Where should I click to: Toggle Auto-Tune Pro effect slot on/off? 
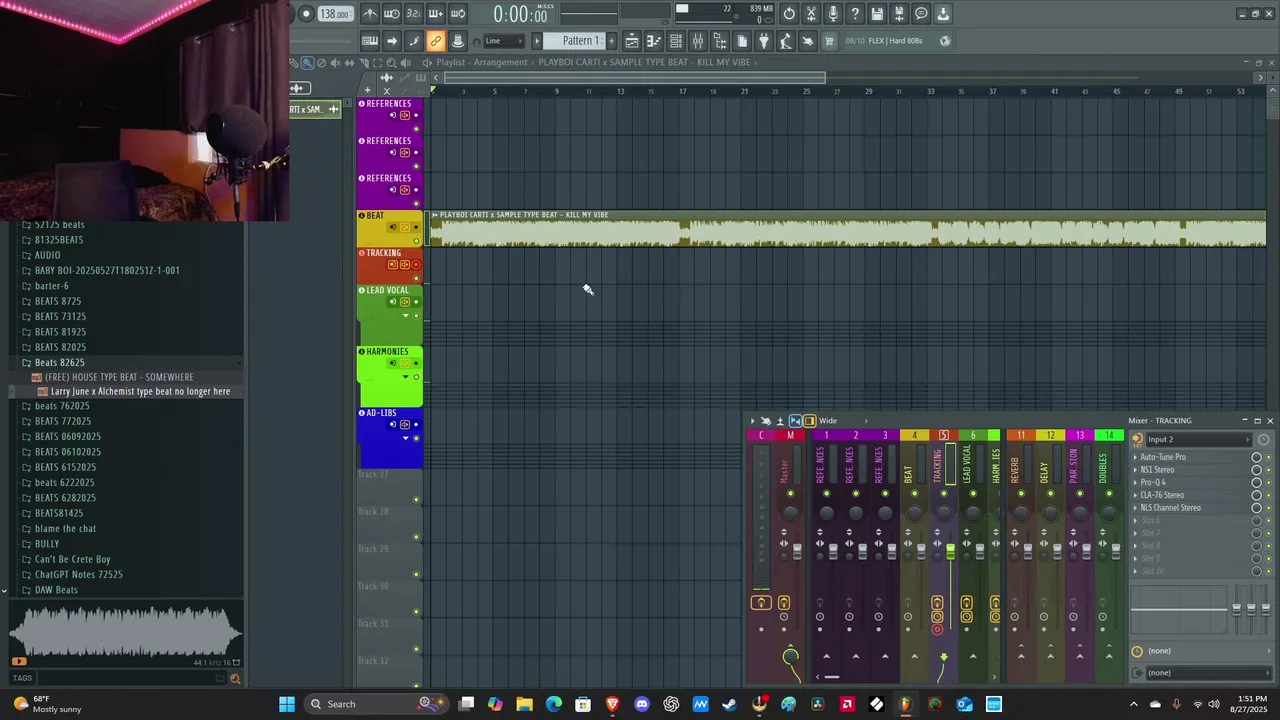[x=1268, y=457]
